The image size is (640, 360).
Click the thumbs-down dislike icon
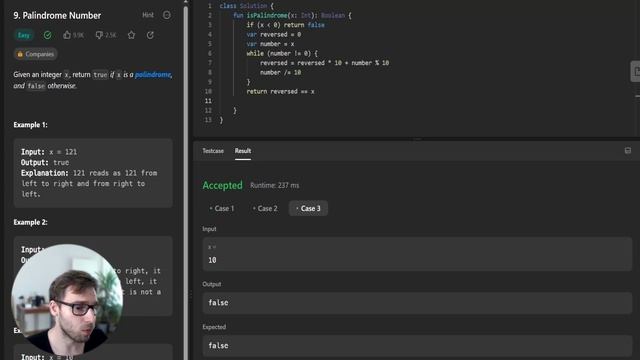pyautogui.click(x=99, y=35)
